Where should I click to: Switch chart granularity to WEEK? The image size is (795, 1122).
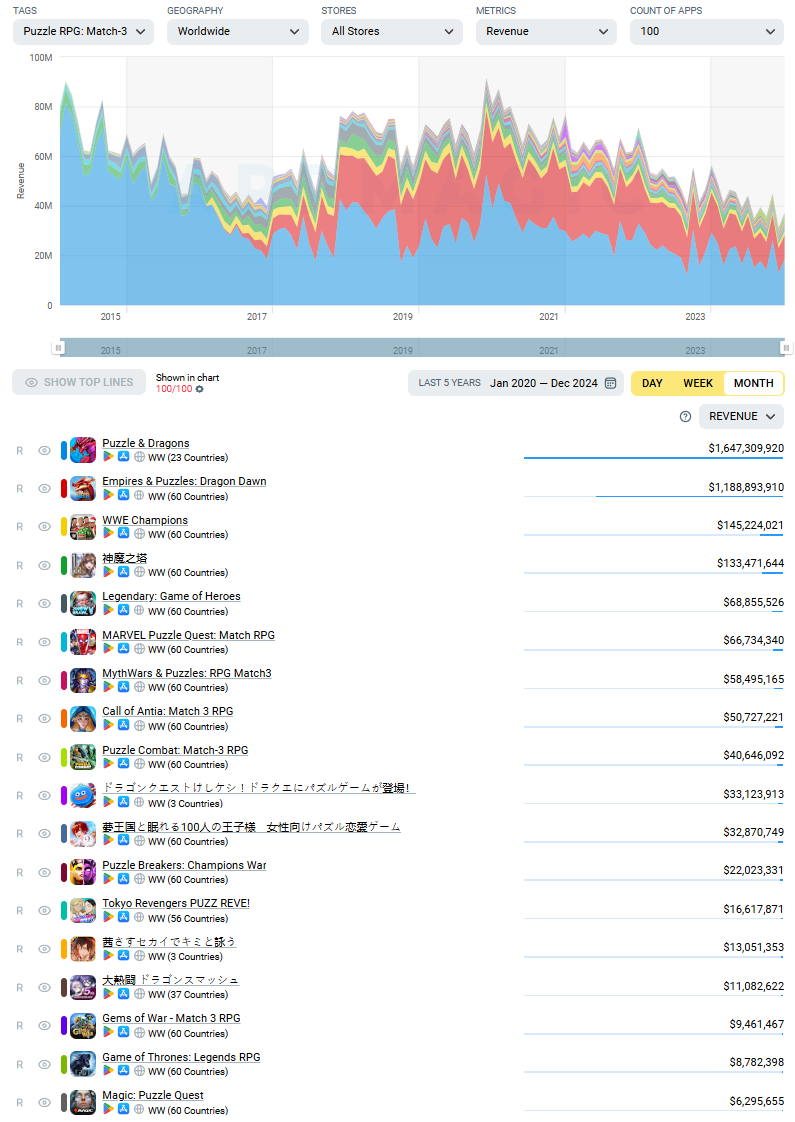point(698,384)
